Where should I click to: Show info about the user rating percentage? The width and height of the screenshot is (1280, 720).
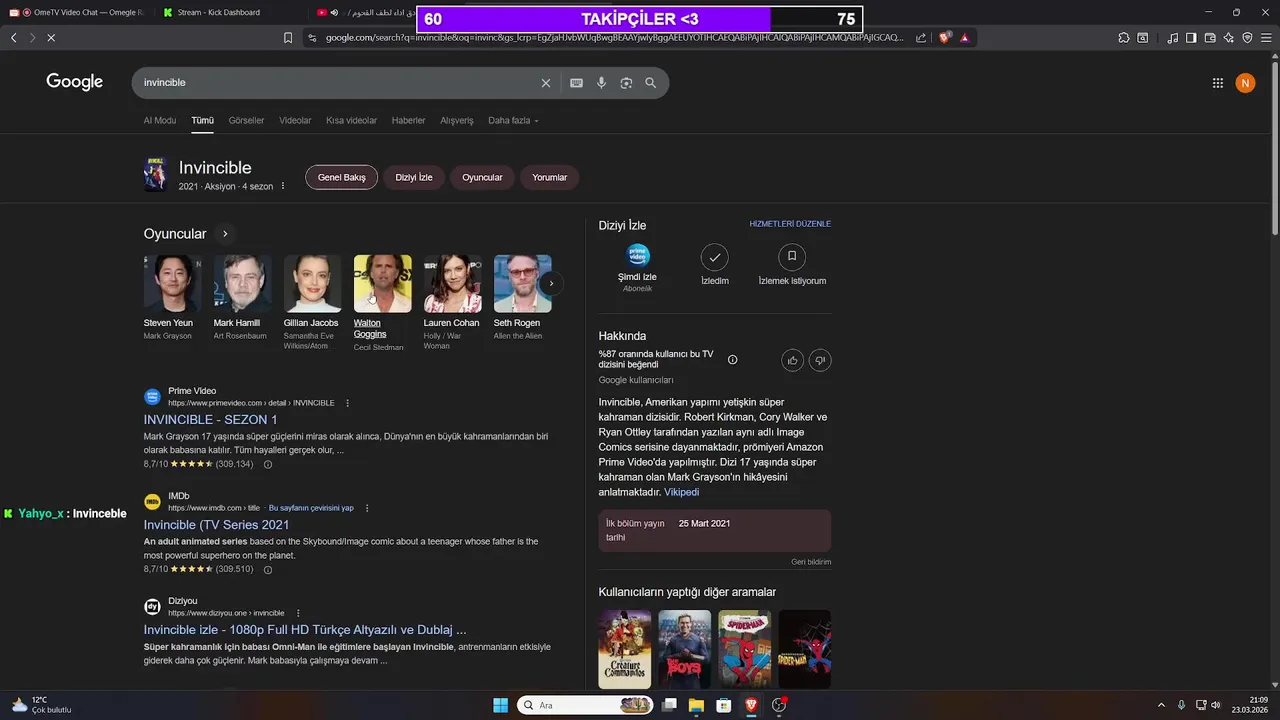coord(732,360)
